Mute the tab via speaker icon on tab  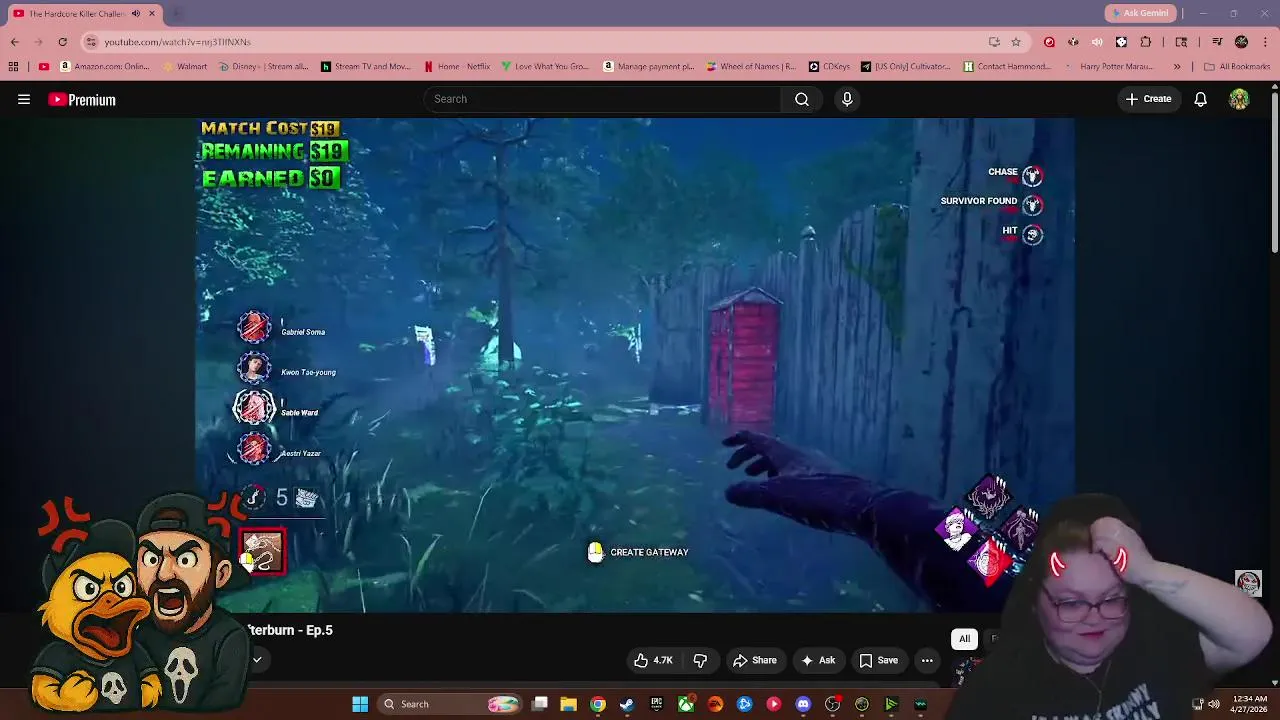point(135,13)
